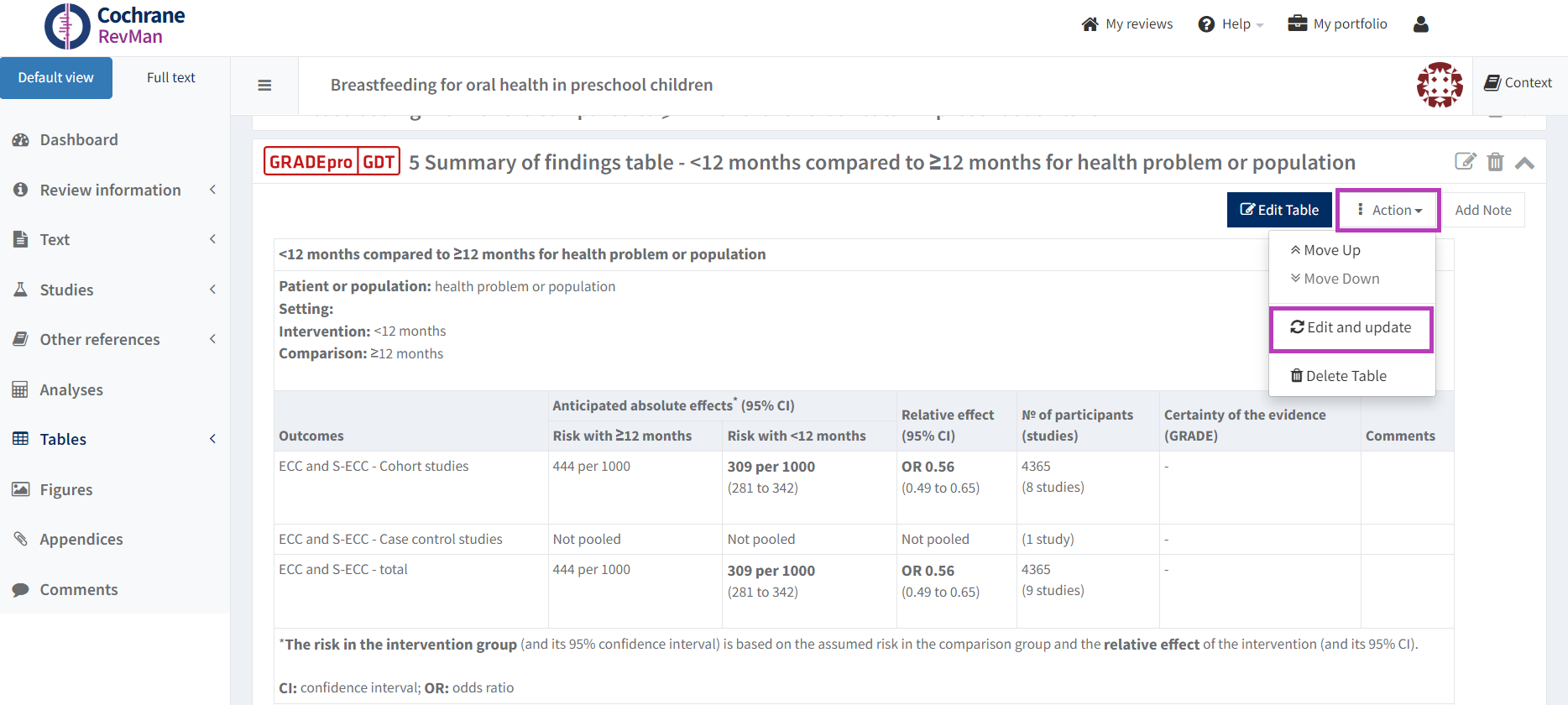Click the GRADEpro GDT logo badge

[332, 161]
